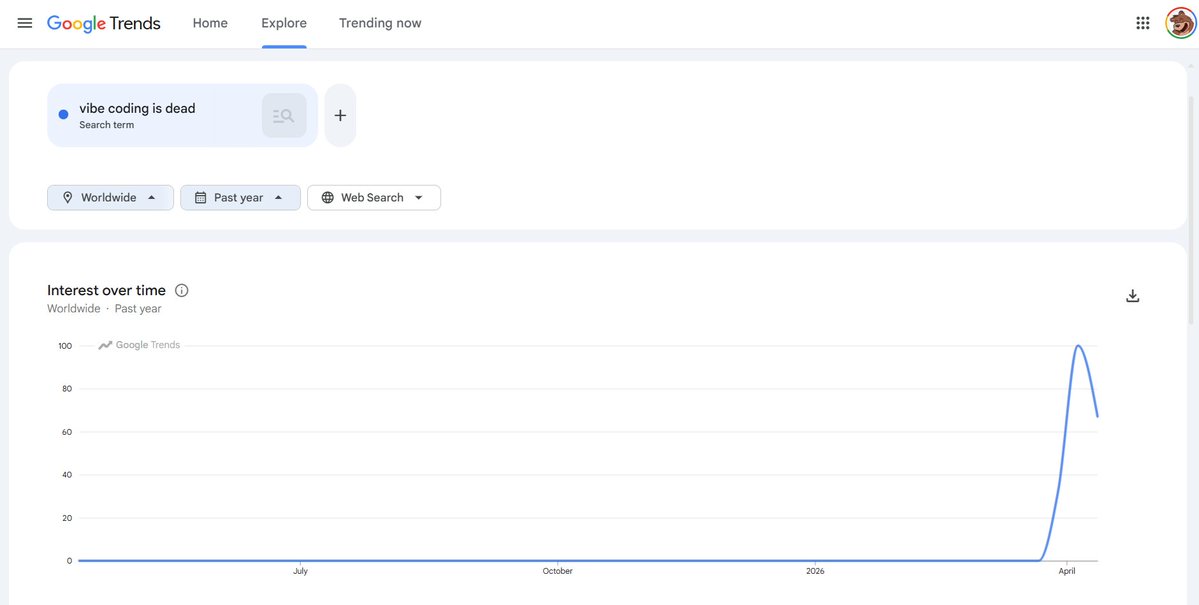Click the 'Search term' label under query

(x=106, y=125)
